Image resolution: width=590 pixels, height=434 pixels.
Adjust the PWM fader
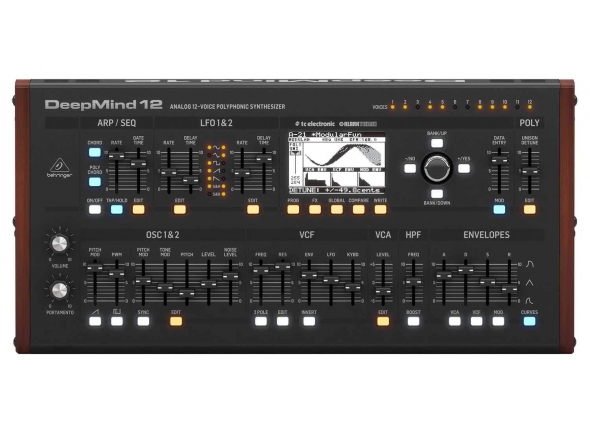pyautogui.click(x=117, y=273)
